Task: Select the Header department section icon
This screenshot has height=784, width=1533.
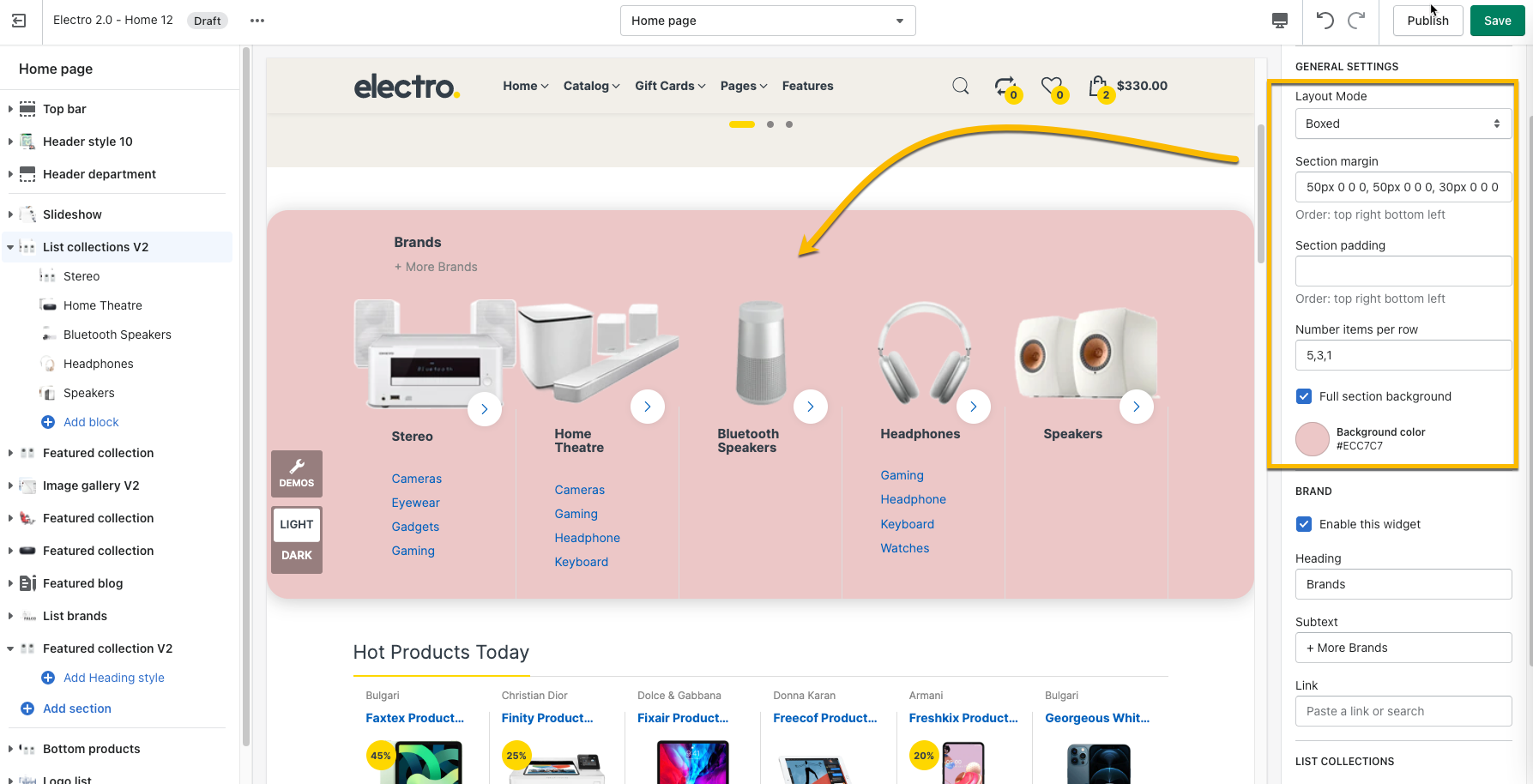Action: click(x=27, y=174)
